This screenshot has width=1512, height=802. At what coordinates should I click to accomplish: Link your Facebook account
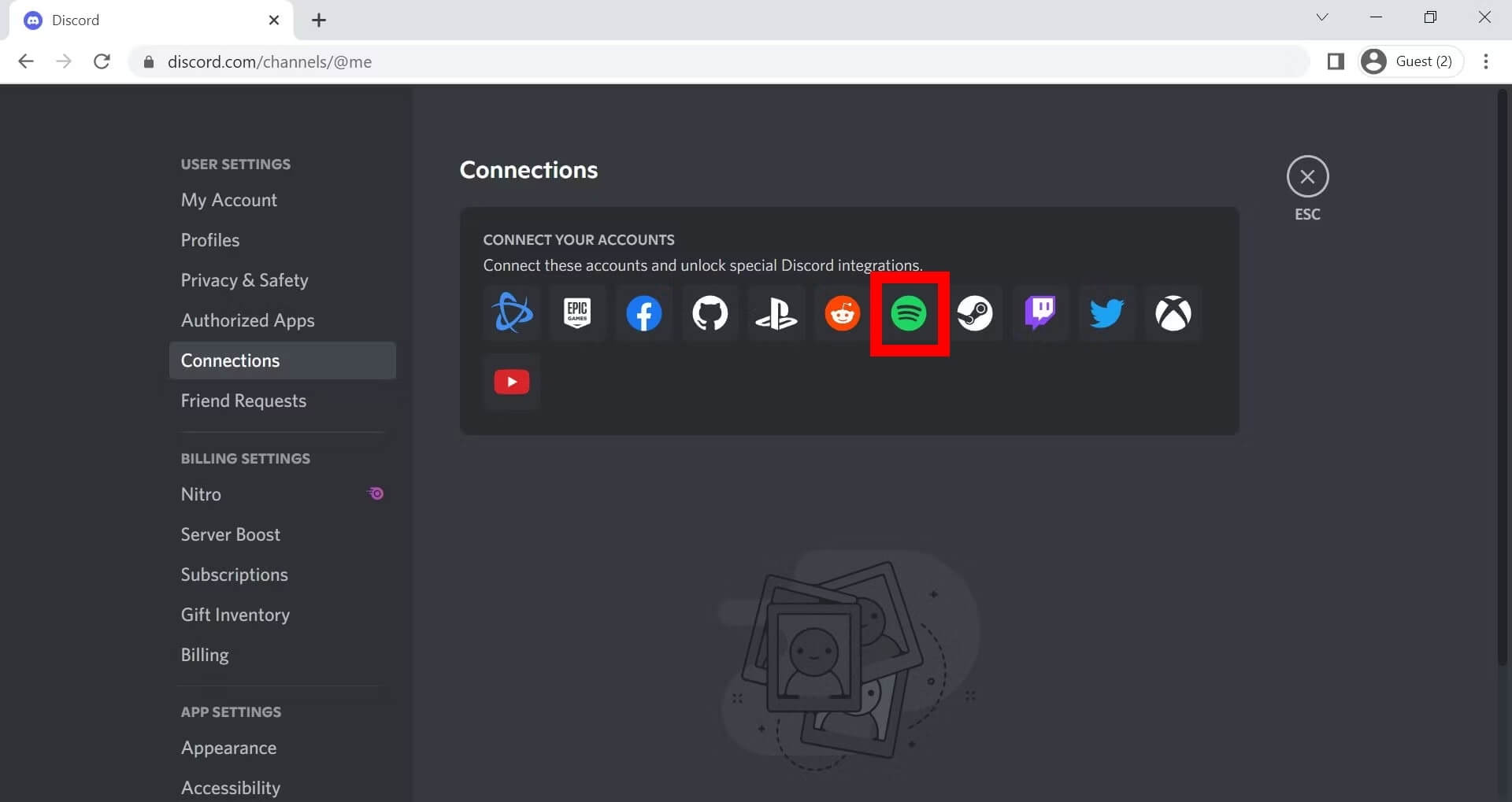643,313
